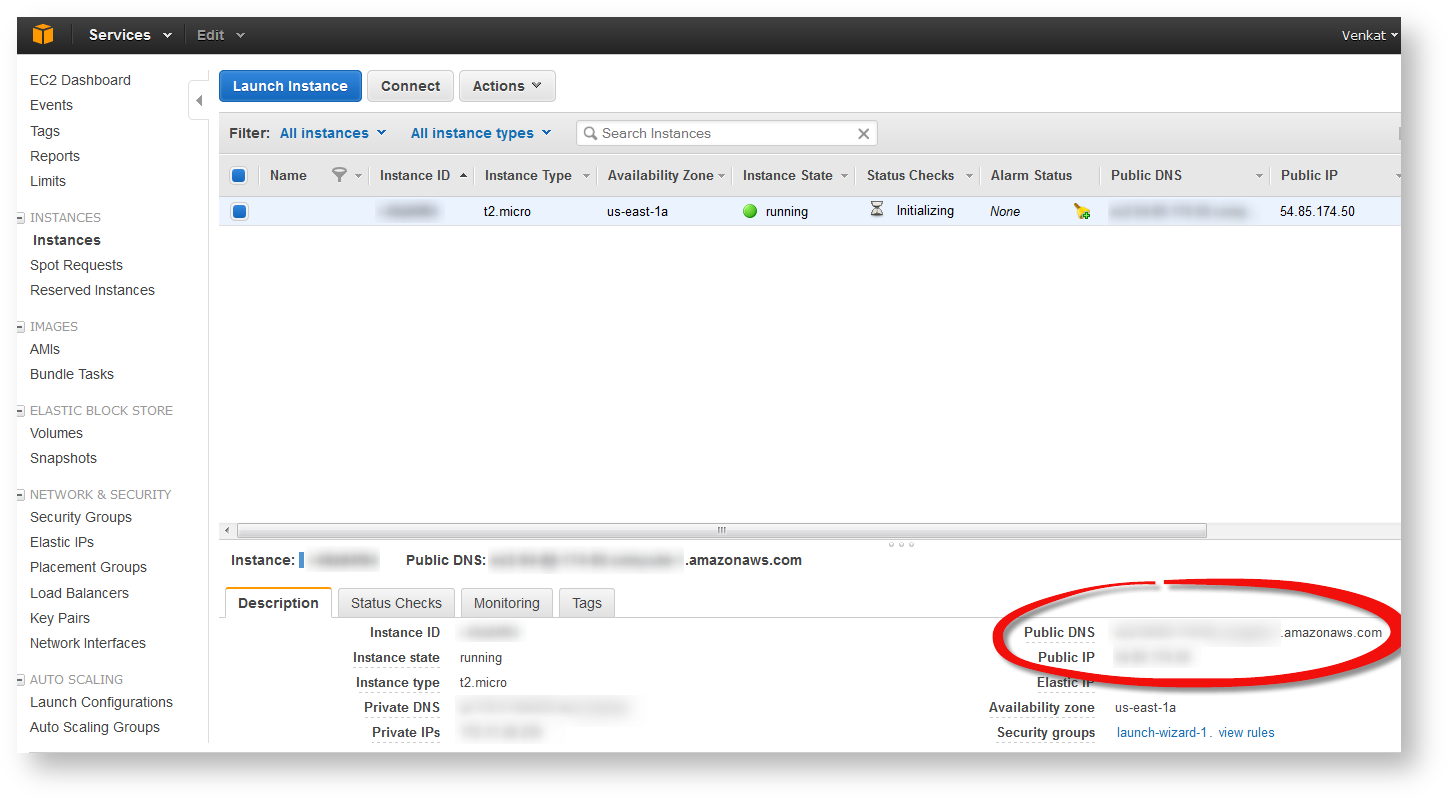The width and height of the screenshot is (1449, 801).
Task: Switch to the Monitoring tab
Action: tap(506, 602)
